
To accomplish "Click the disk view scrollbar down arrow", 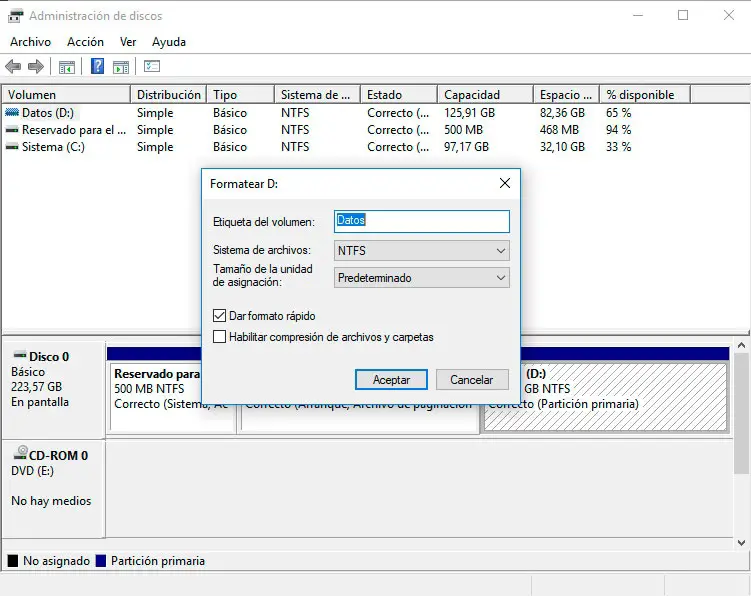I will [x=741, y=542].
